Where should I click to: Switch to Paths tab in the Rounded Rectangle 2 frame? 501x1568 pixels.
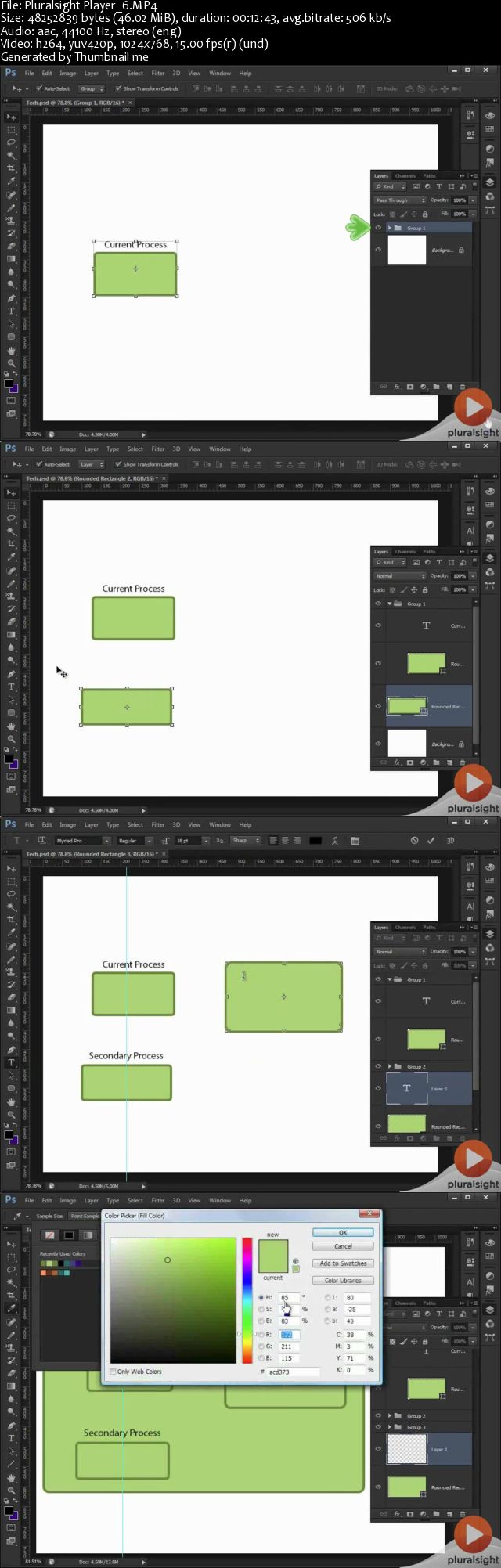(x=430, y=551)
